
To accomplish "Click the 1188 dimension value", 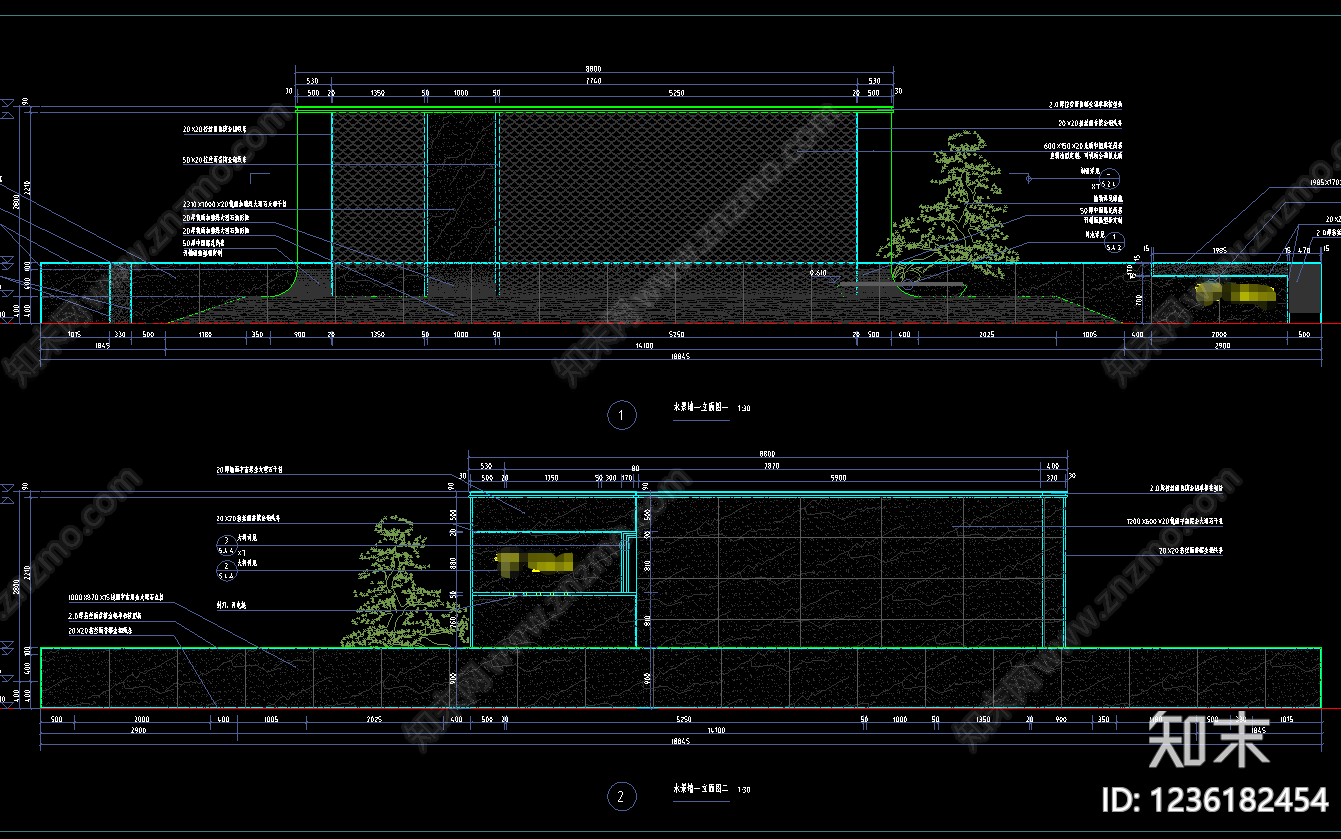I will click(x=205, y=334).
